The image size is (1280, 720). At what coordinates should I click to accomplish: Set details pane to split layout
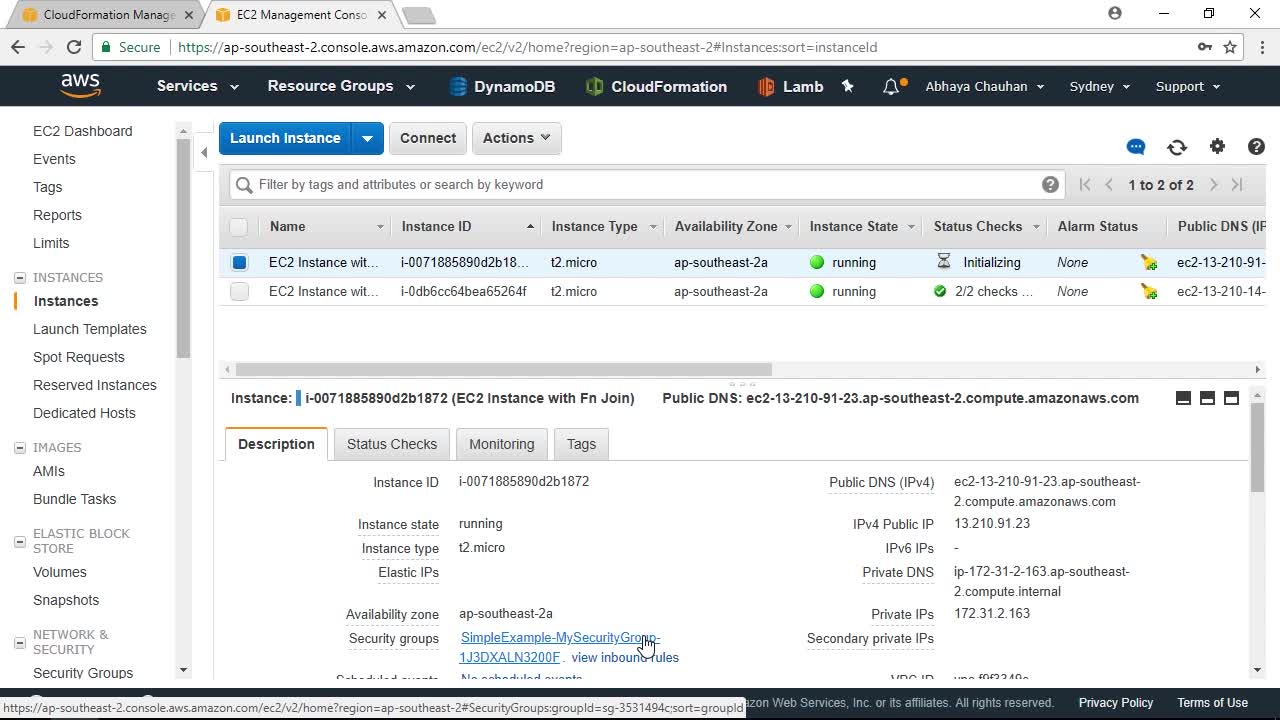(x=1207, y=398)
